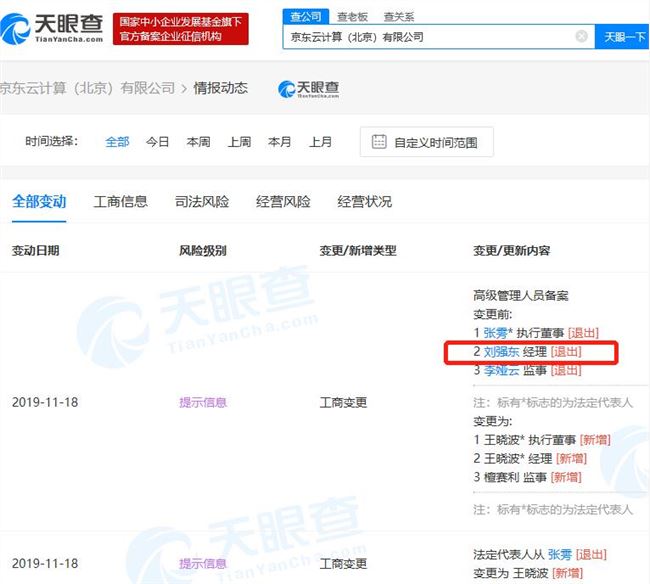Open the 张秀 executive director link
This screenshot has height=584, width=650.
(495, 333)
